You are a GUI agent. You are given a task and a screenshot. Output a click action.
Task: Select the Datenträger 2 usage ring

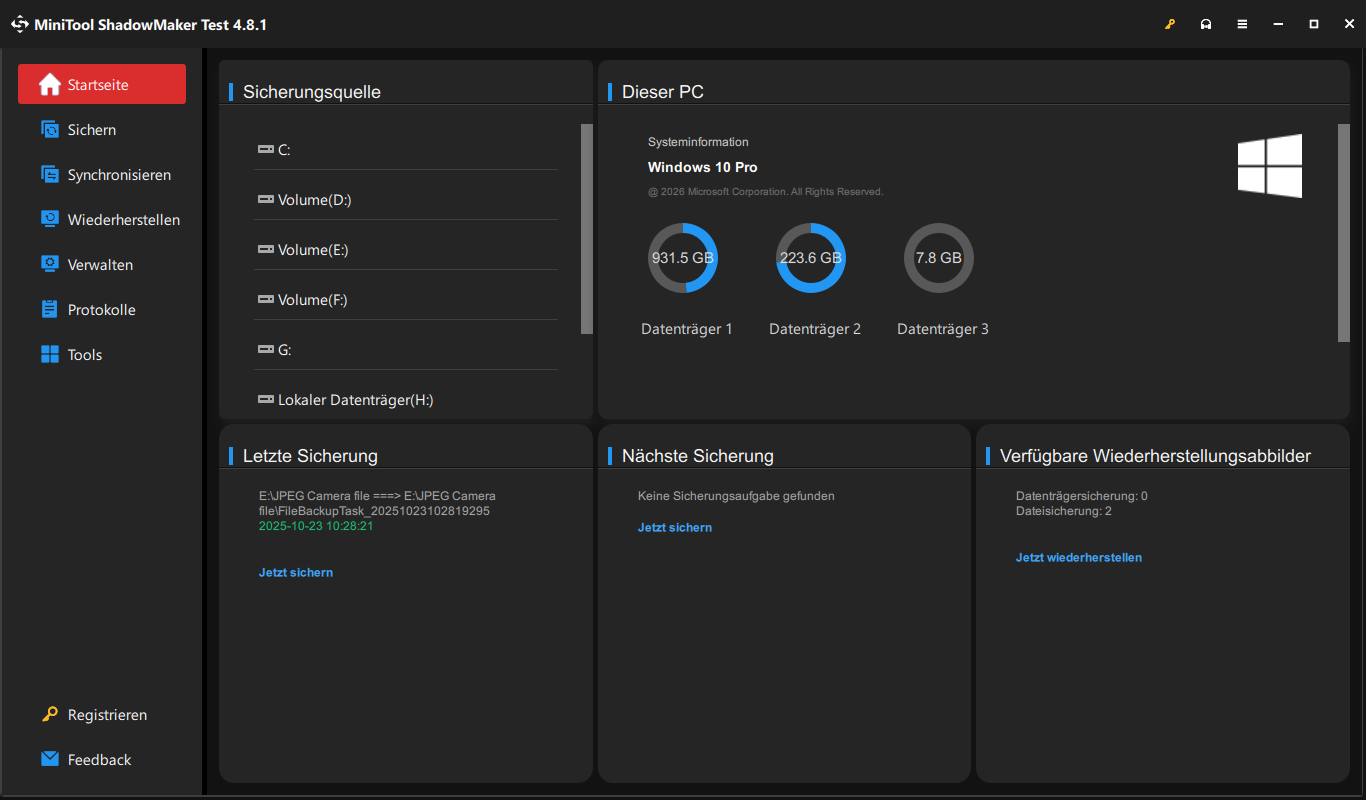[x=811, y=258]
